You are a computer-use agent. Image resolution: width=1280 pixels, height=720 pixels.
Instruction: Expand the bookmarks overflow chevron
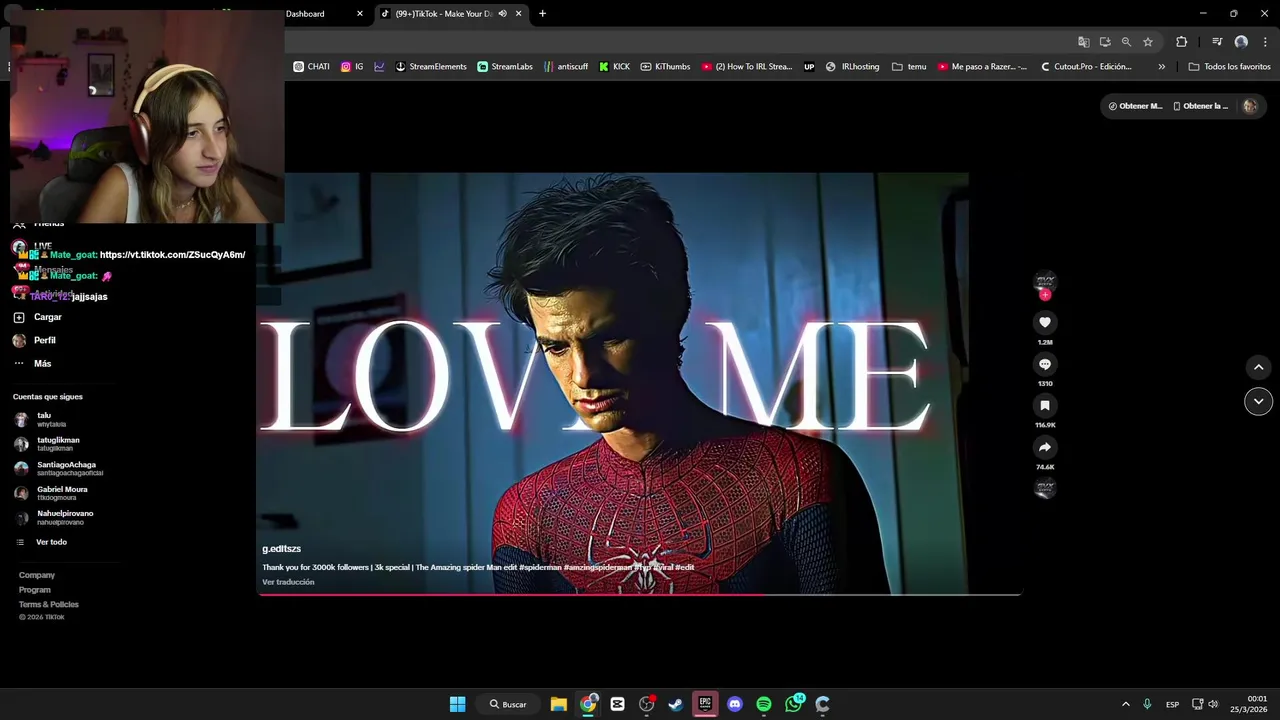coord(1161,67)
